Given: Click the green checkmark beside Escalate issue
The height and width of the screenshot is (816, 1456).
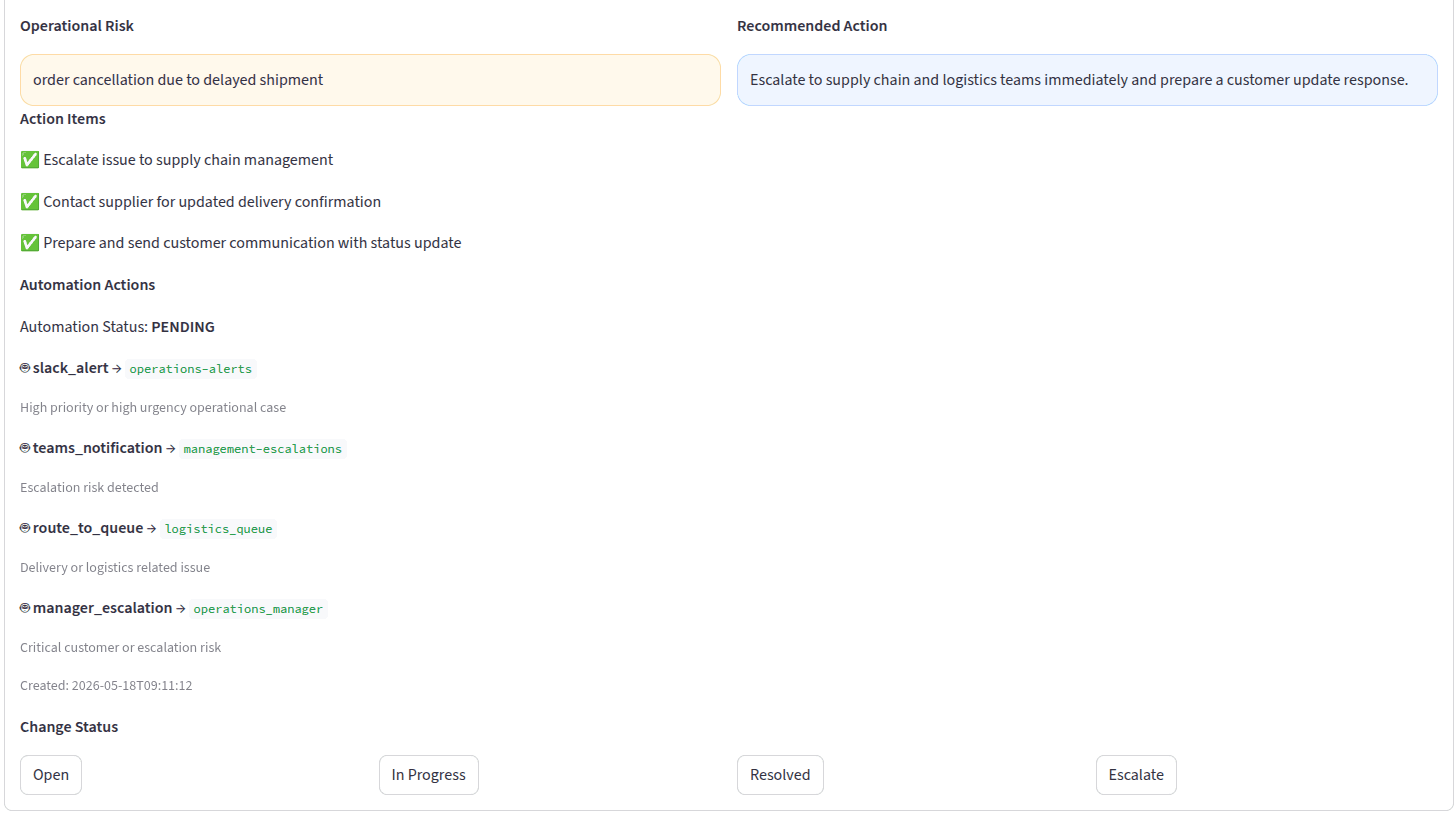Looking at the screenshot, I should pyautogui.click(x=29, y=160).
